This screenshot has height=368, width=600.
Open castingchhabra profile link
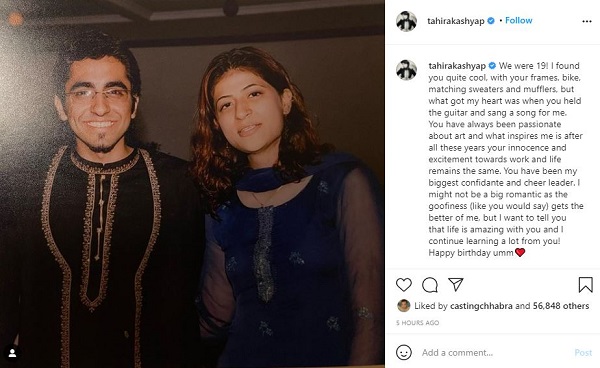point(481,306)
